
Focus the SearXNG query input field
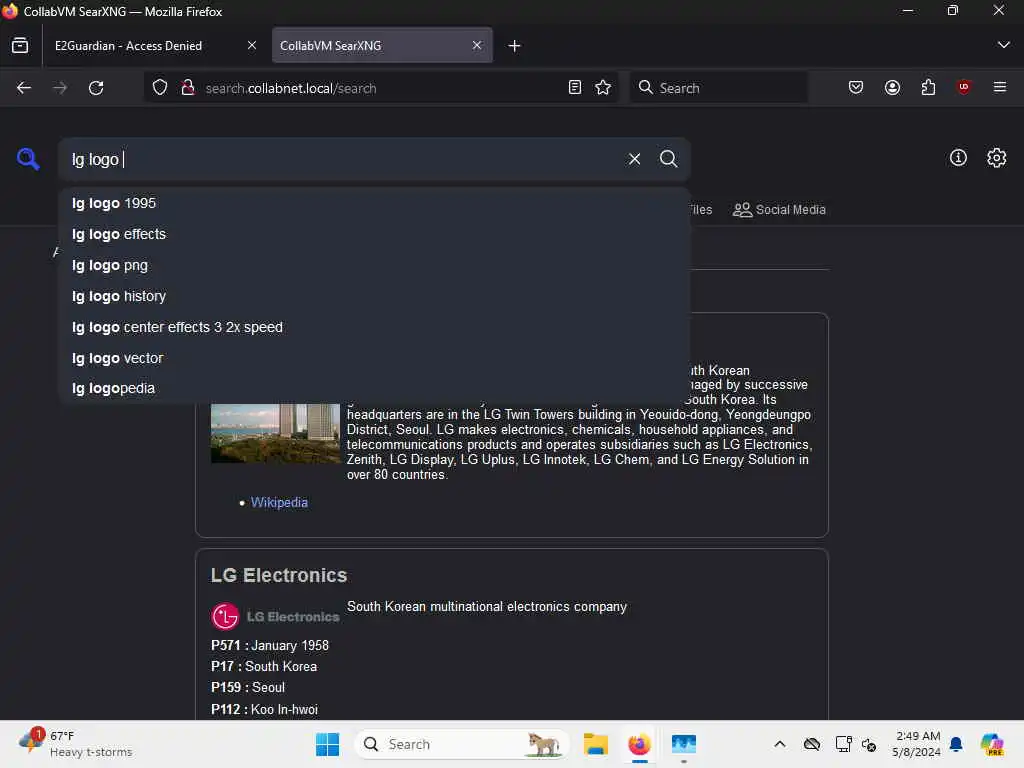346,159
